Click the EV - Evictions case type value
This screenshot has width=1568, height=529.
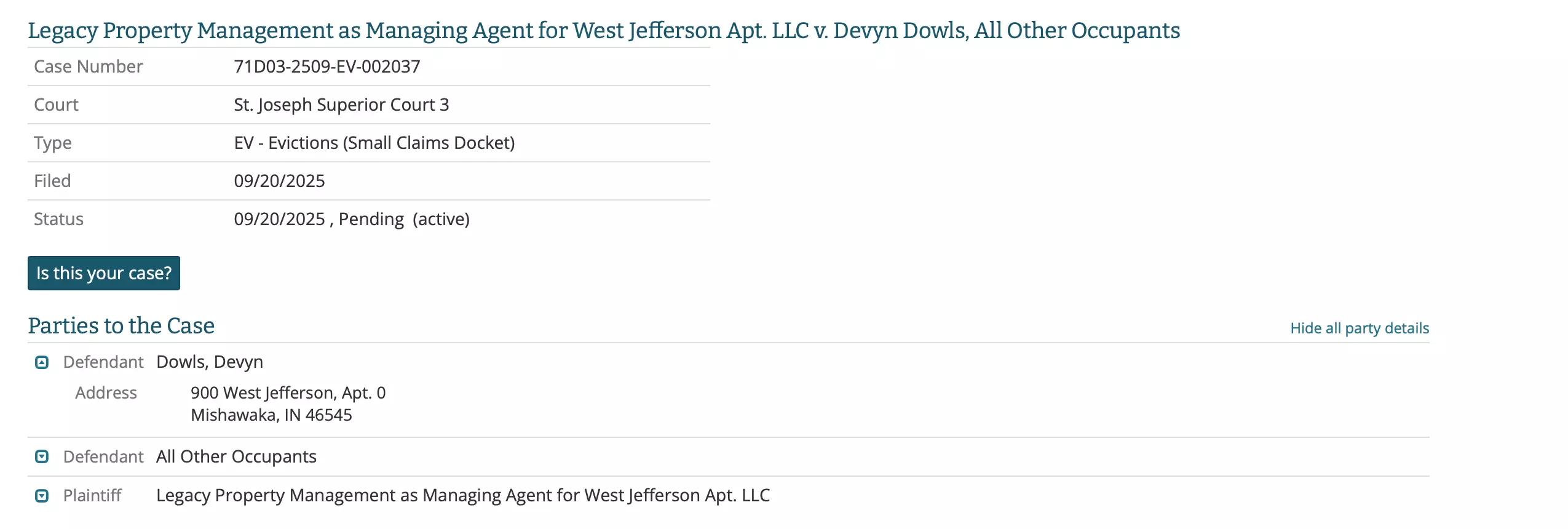tap(374, 143)
